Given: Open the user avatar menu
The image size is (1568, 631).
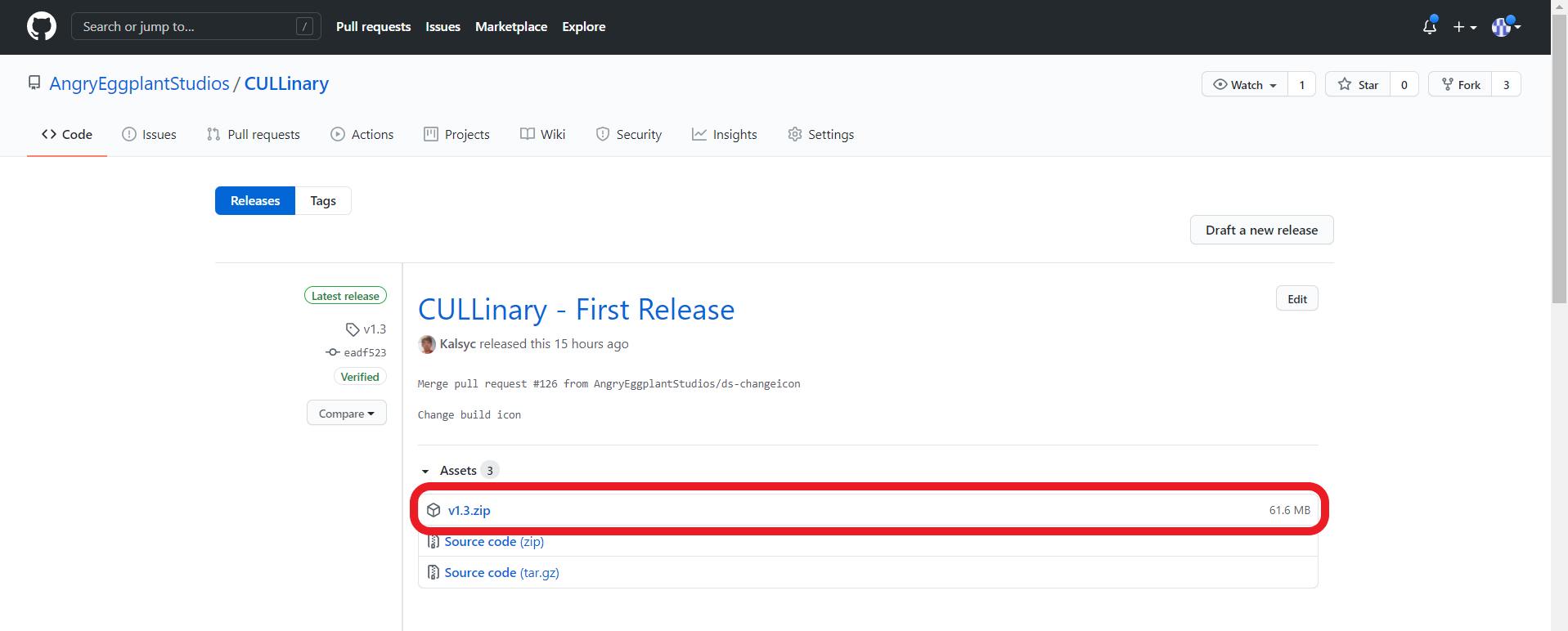Looking at the screenshot, I should (1505, 27).
